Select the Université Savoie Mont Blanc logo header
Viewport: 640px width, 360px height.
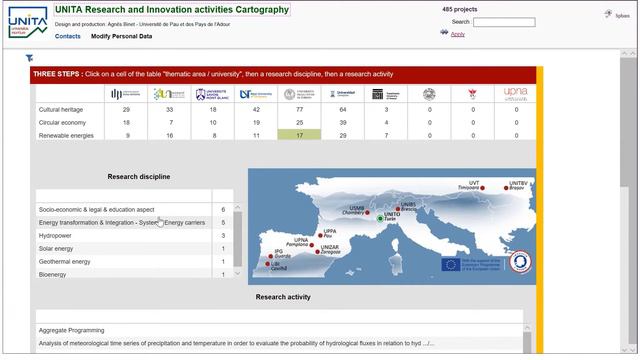point(212,94)
